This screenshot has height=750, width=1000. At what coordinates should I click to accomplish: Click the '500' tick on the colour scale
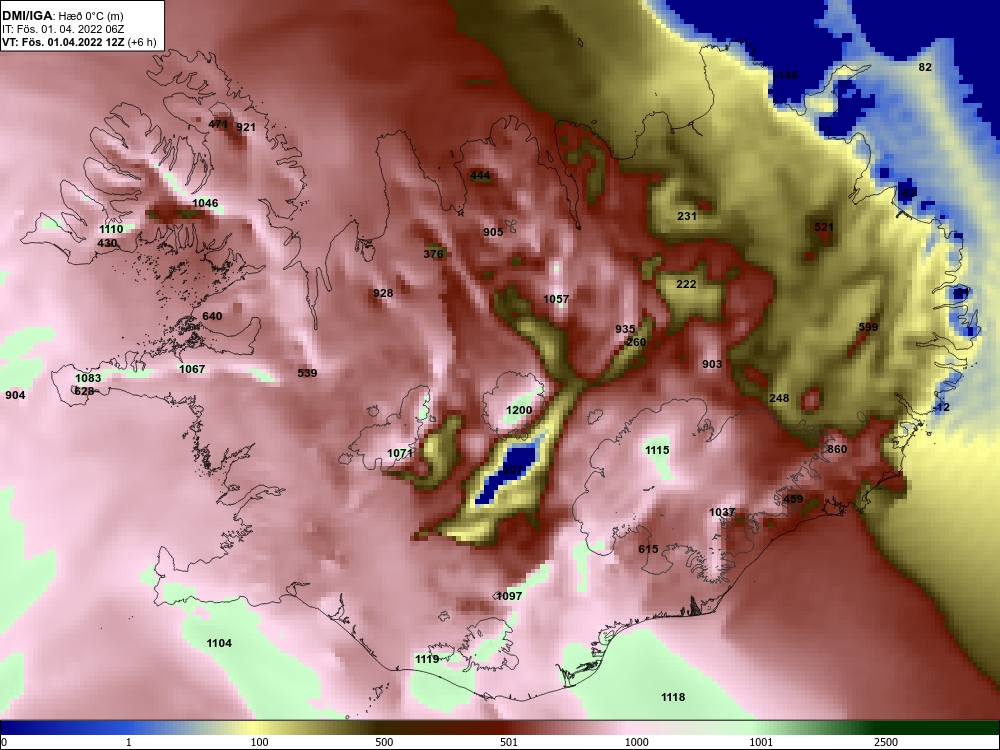(384, 742)
